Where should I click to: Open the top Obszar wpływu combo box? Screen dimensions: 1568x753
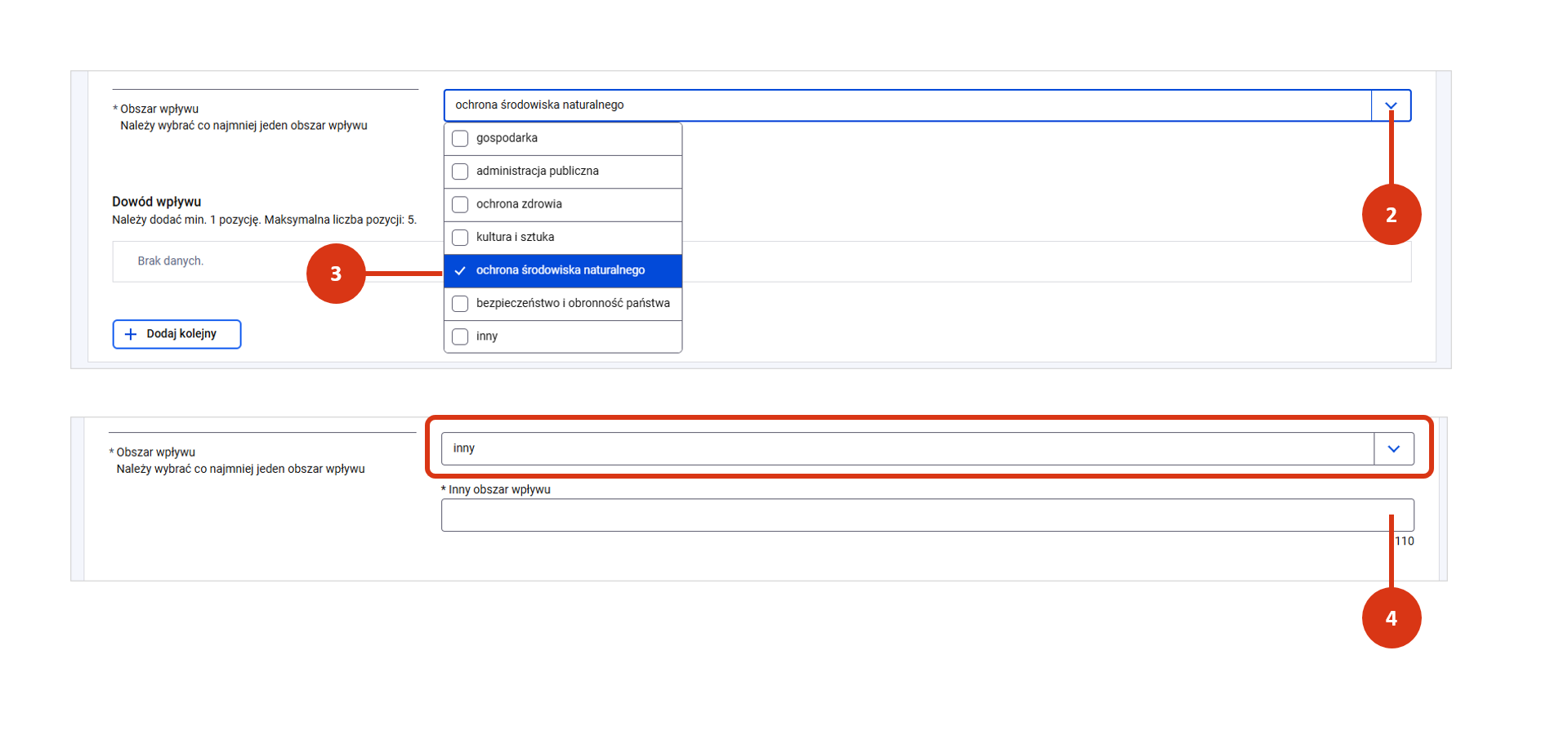pos(907,105)
